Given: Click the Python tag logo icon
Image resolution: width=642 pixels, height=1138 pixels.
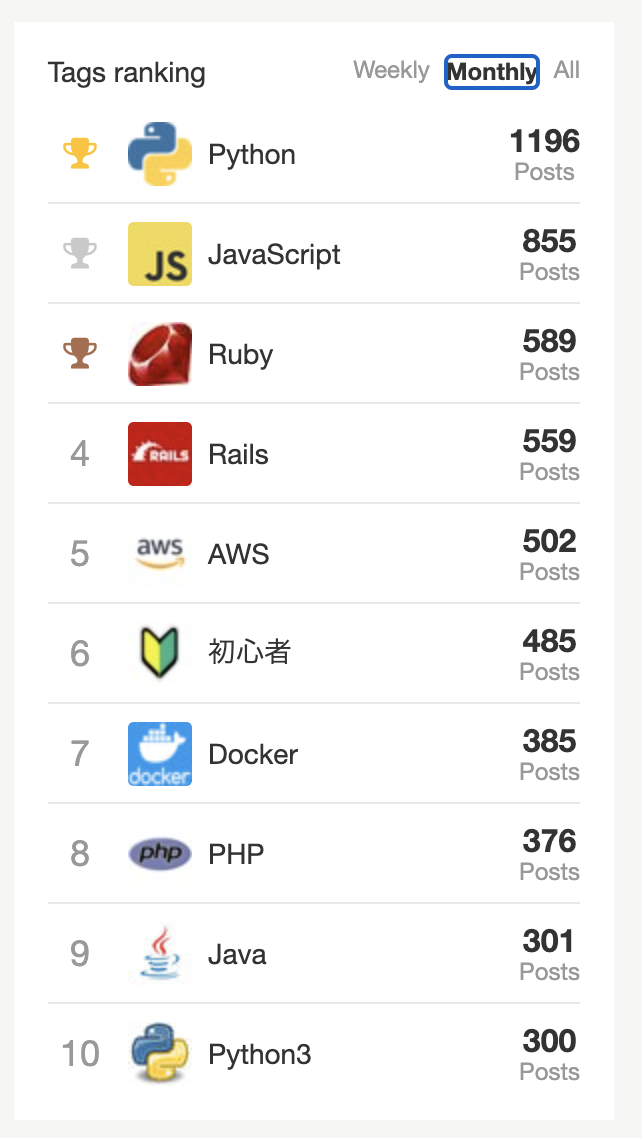Looking at the screenshot, I should [x=160, y=154].
